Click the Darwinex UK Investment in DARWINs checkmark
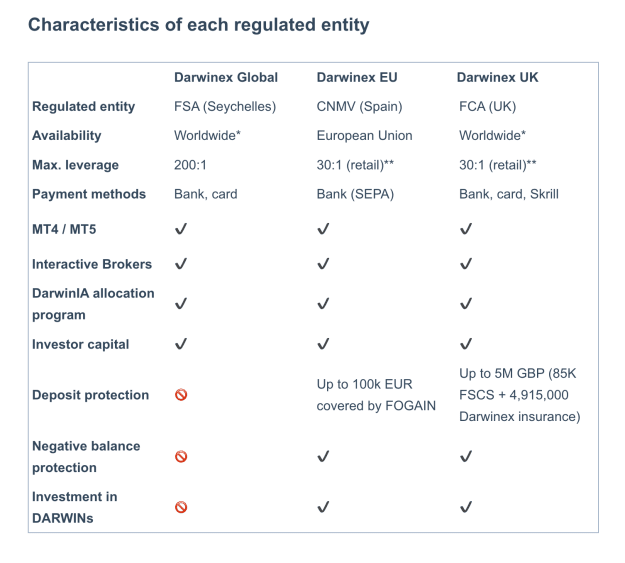The image size is (625, 563). point(466,507)
